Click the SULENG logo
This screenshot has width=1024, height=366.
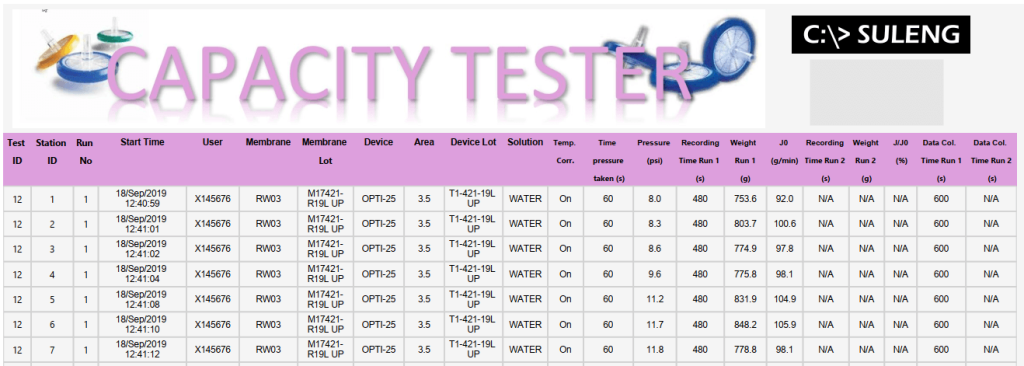(880, 34)
